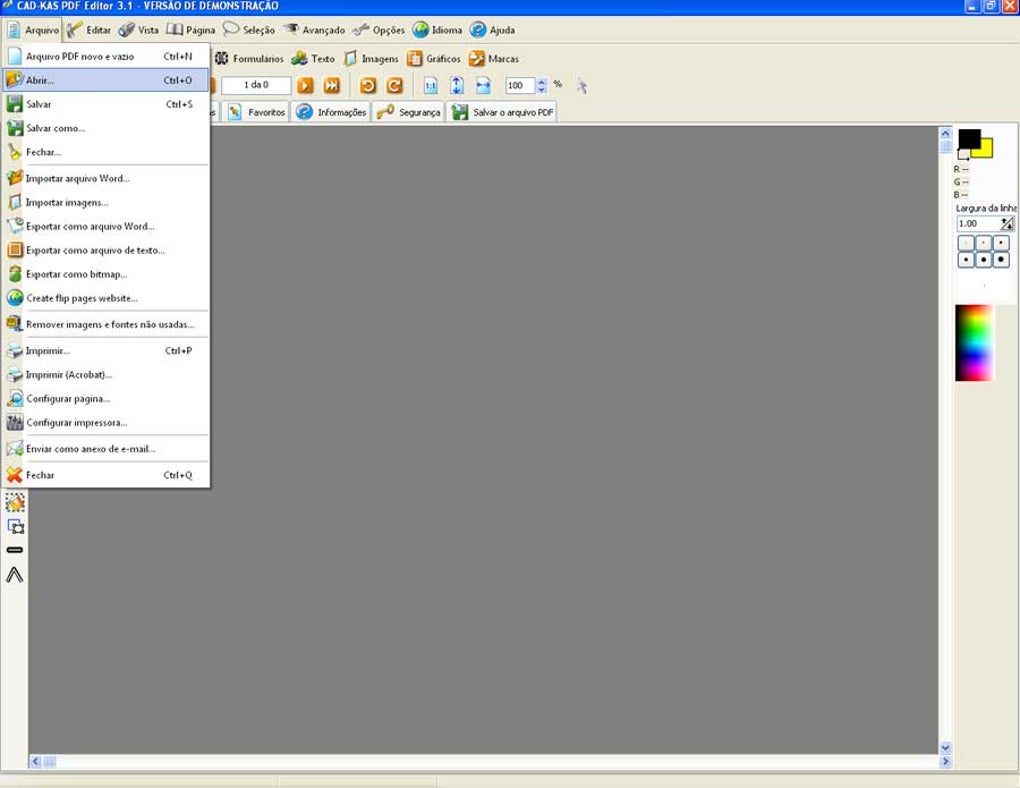The height and width of the screenshot is (788, 1020).
Task: Click Fechar... with the broom icon
Action: (x=106, y=152)
